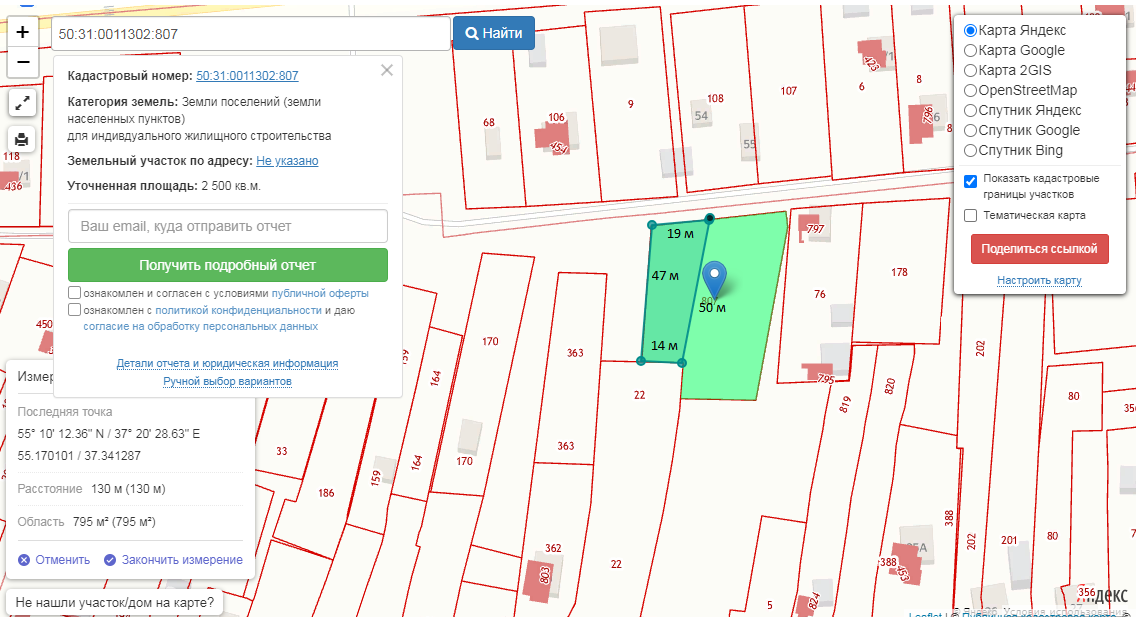Toggle fullscreen map view icon
Image resolution: width=1147 pixels, height=617 pixels.
22,102
